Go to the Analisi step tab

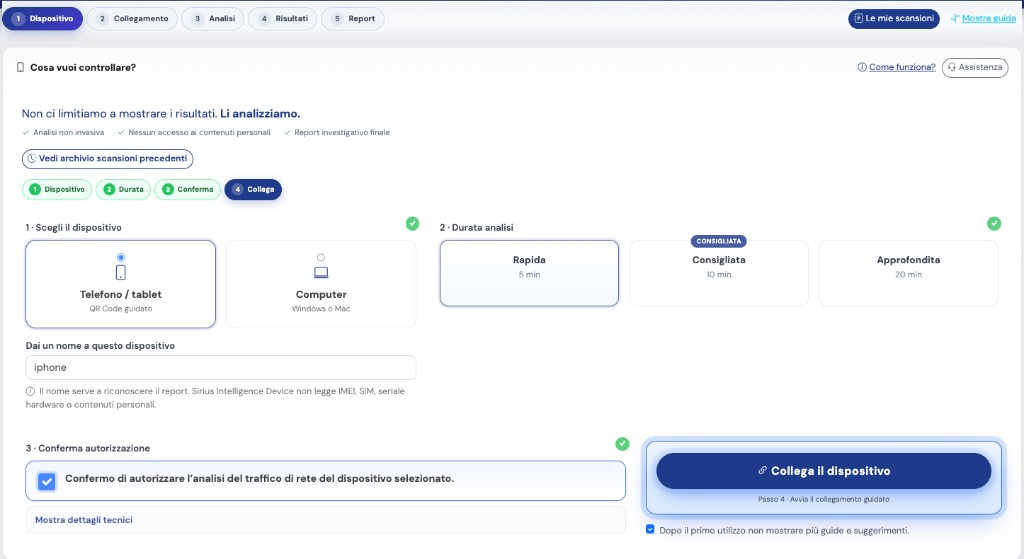pos(214,18)
